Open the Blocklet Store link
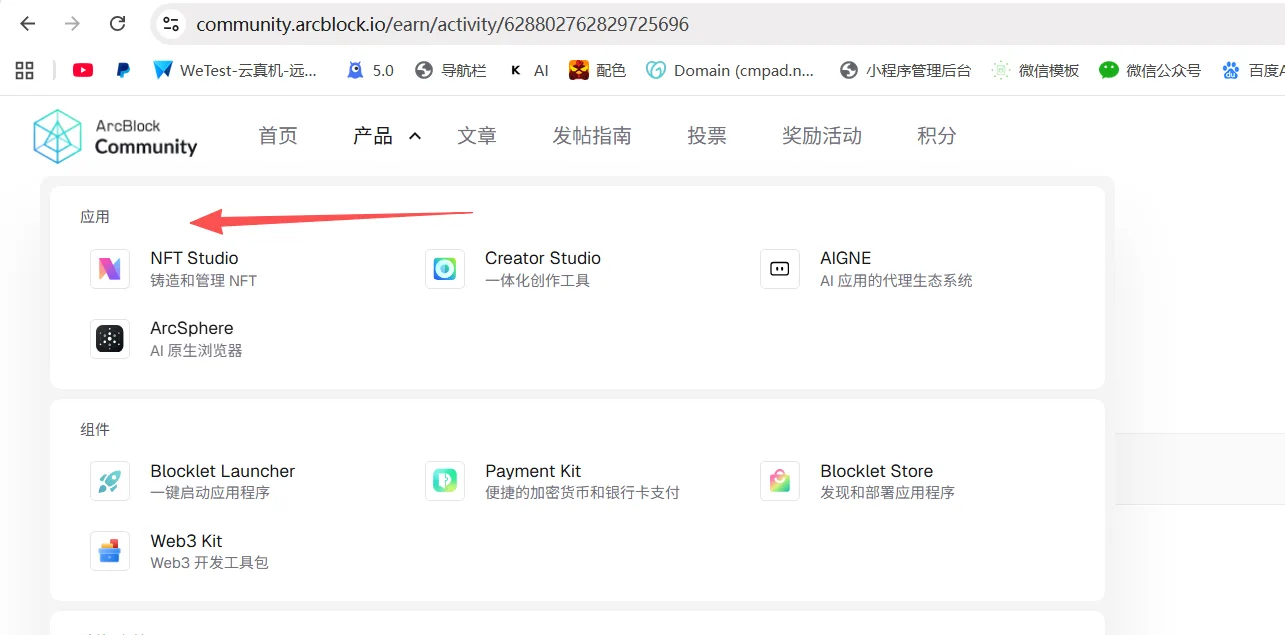Viewport: 1285px width, 635px height. click(877, 471)
